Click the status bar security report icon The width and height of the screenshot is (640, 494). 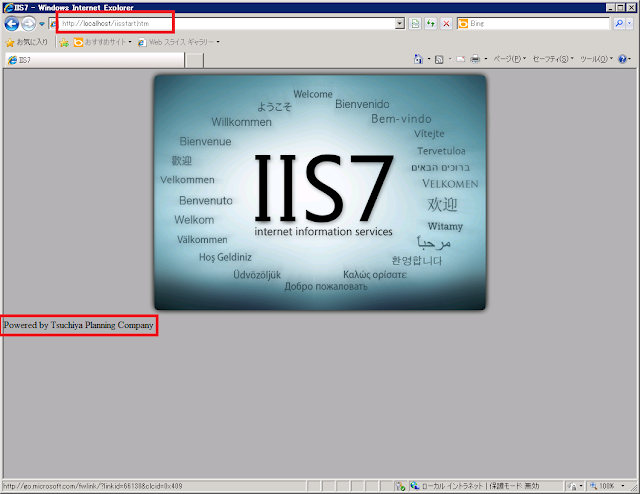point(400,486)
